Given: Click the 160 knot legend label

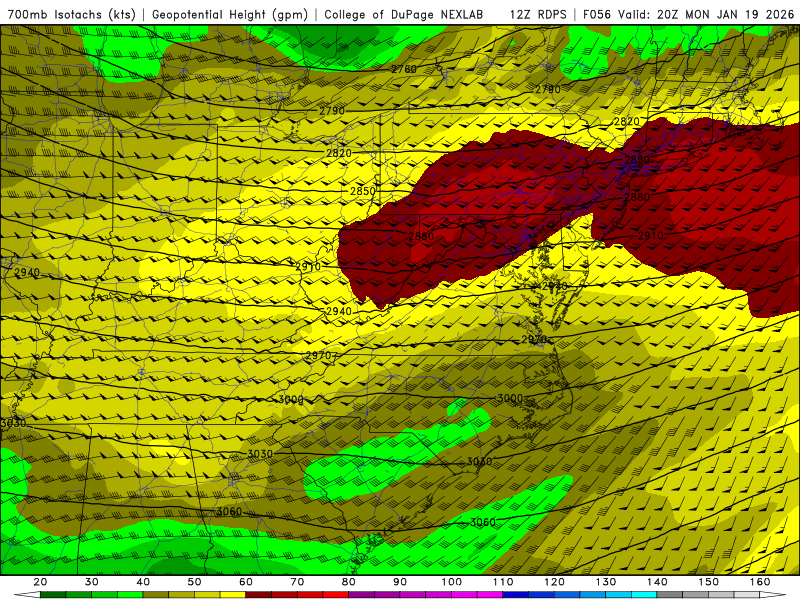Looking at the screenshot, I should (760, 582).
